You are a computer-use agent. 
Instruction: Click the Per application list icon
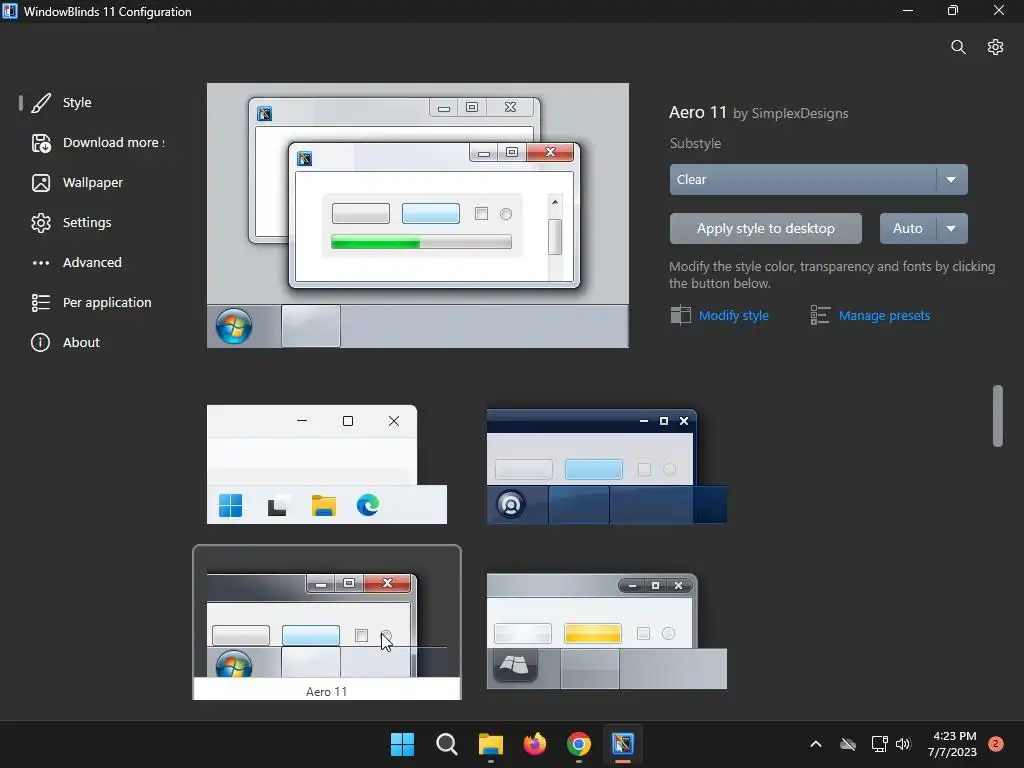[x=40, y=303]
